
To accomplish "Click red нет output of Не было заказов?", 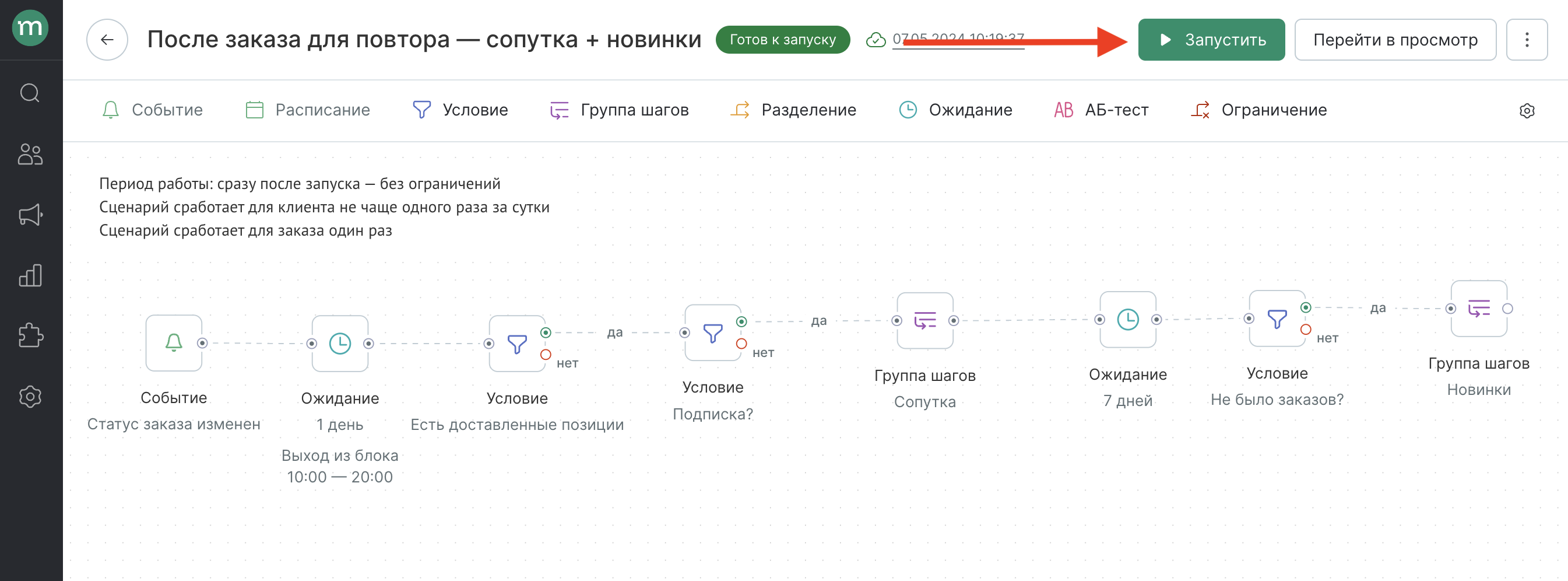I will tap(1305, 330).
